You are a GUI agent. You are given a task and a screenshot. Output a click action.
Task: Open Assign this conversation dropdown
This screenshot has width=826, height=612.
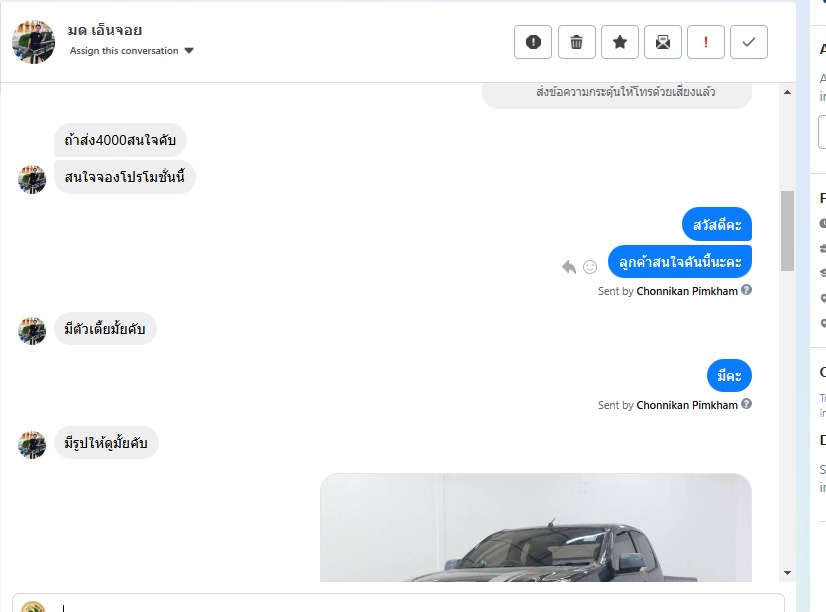pyautogui.click(x=132, y=51)
